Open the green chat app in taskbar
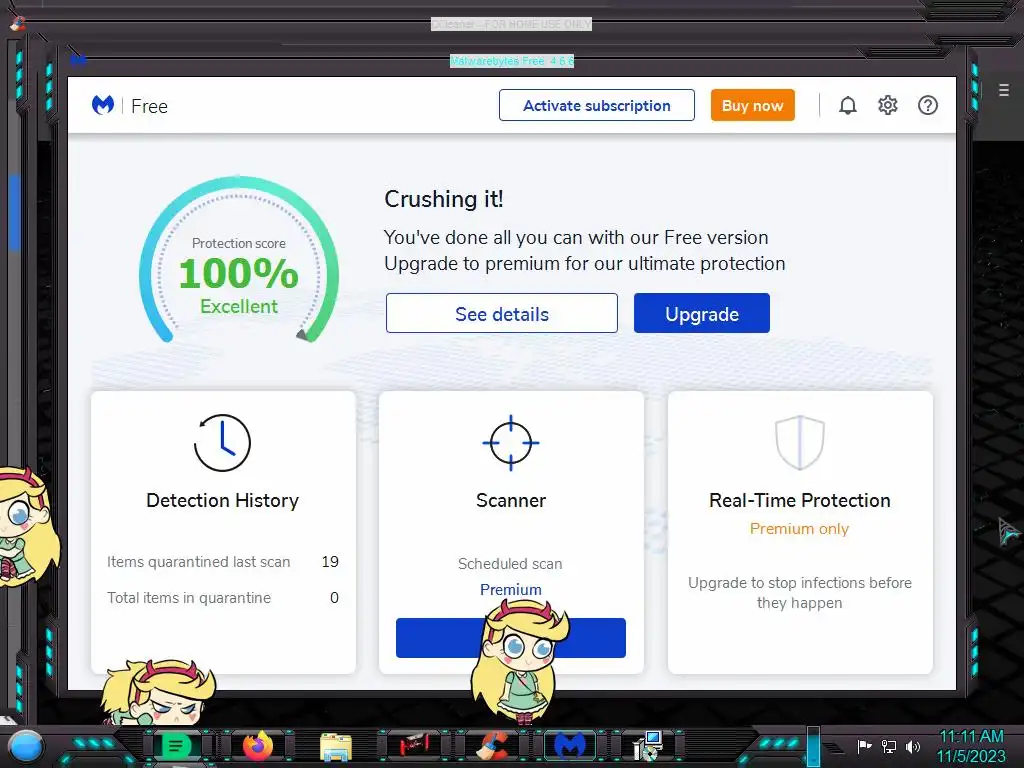This screenshot has width=1024, height=768. click(175, 746)
